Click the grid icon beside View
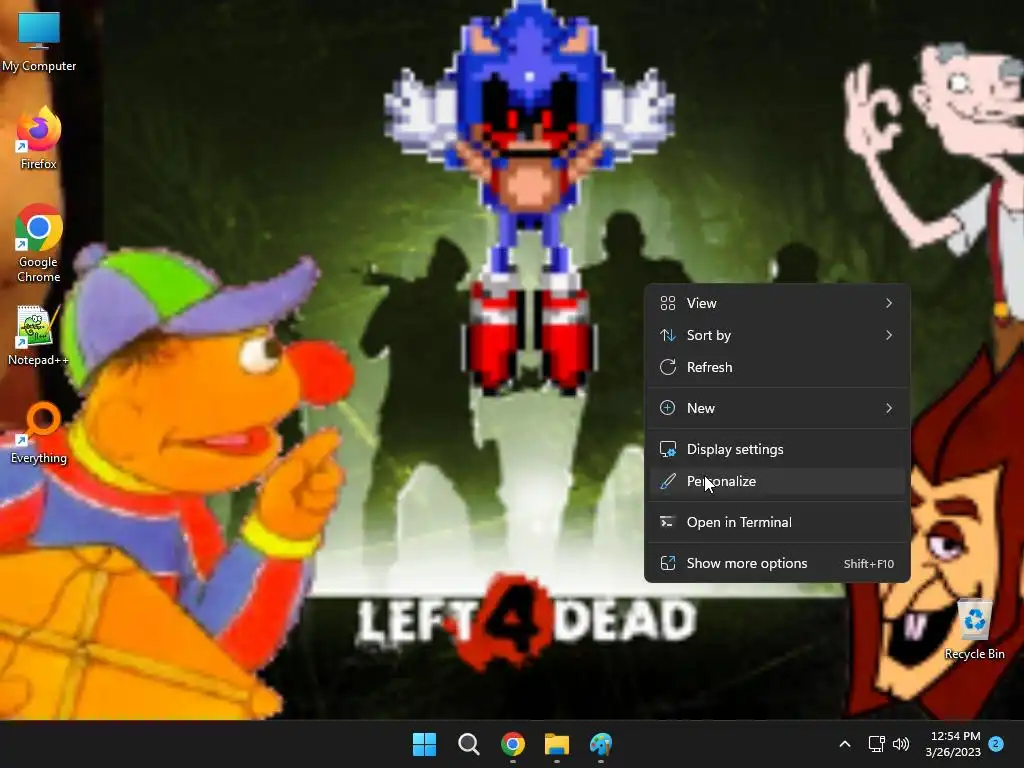Image resolution: width=1024 pixels, height=768 pixels. point(667,303)
